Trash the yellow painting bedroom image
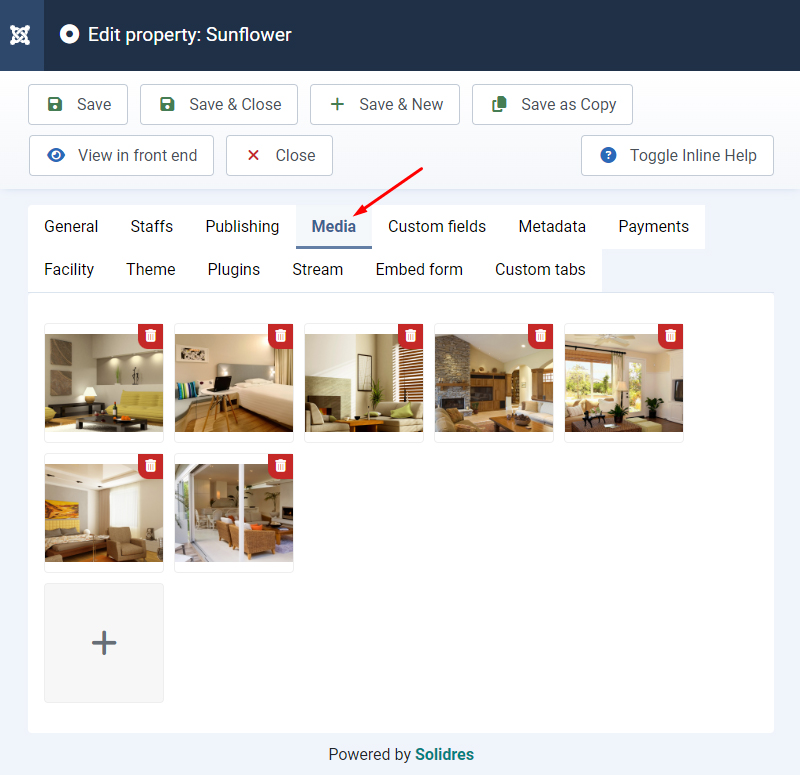This screenshot has width=800, height=775. click(x=151, y=466)
